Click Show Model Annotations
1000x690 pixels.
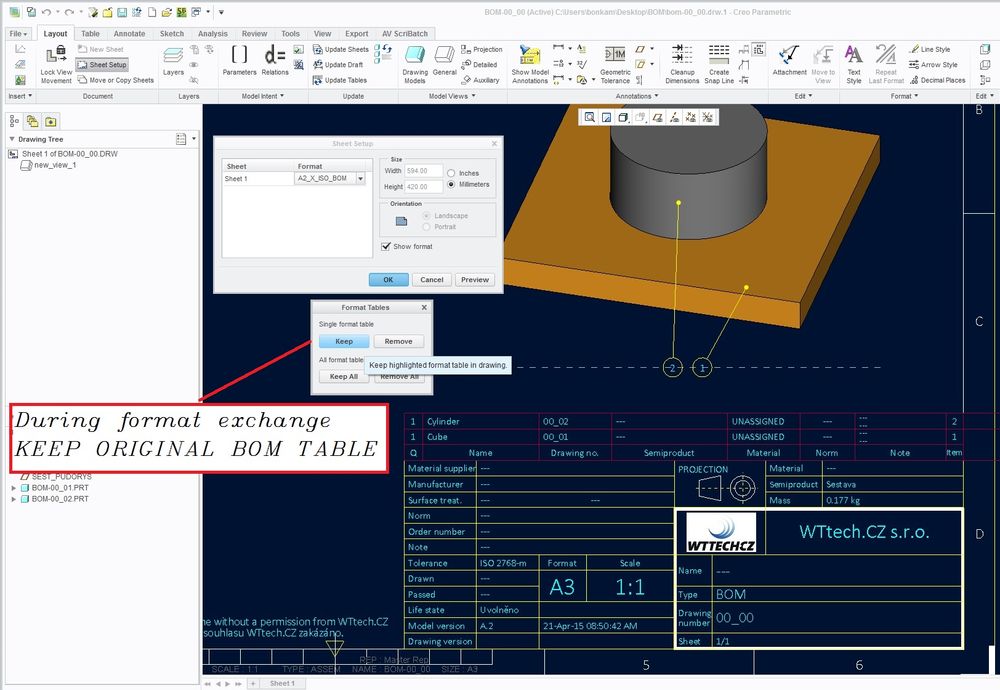pos(530,64)
